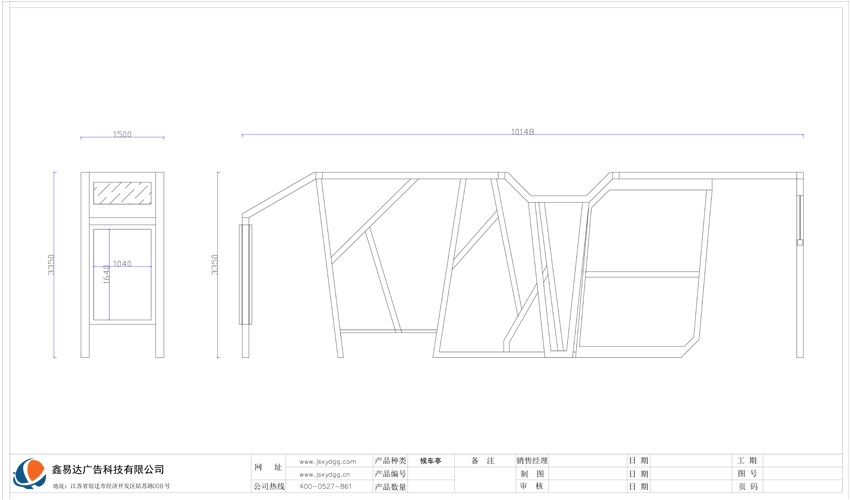Click the 10148 overall length dimension
The height and width of the screenshot is (500, 850).
coord(523,132)
